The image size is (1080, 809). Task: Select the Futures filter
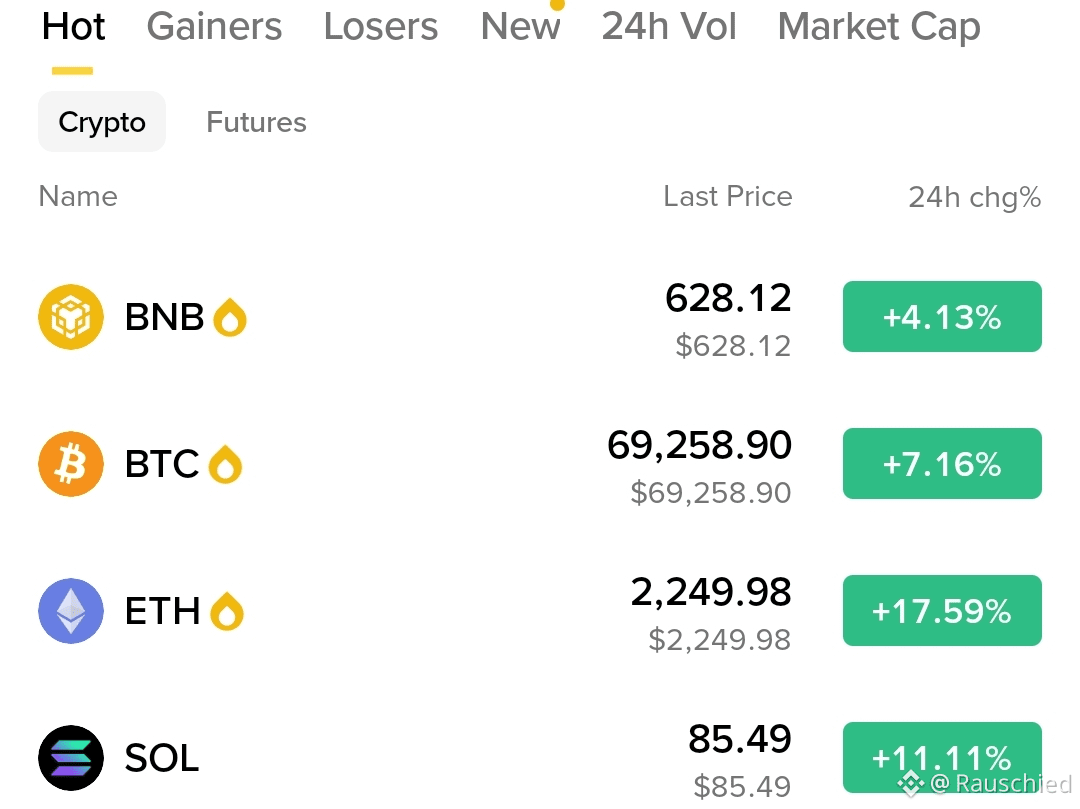point(256,122)
